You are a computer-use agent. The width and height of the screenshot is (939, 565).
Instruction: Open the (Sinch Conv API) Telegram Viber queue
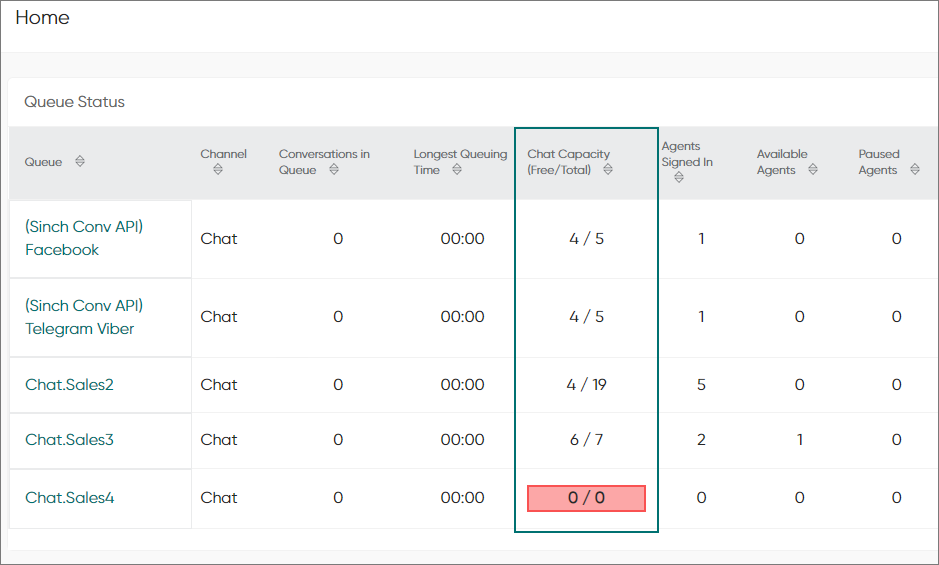pos(84,317)
